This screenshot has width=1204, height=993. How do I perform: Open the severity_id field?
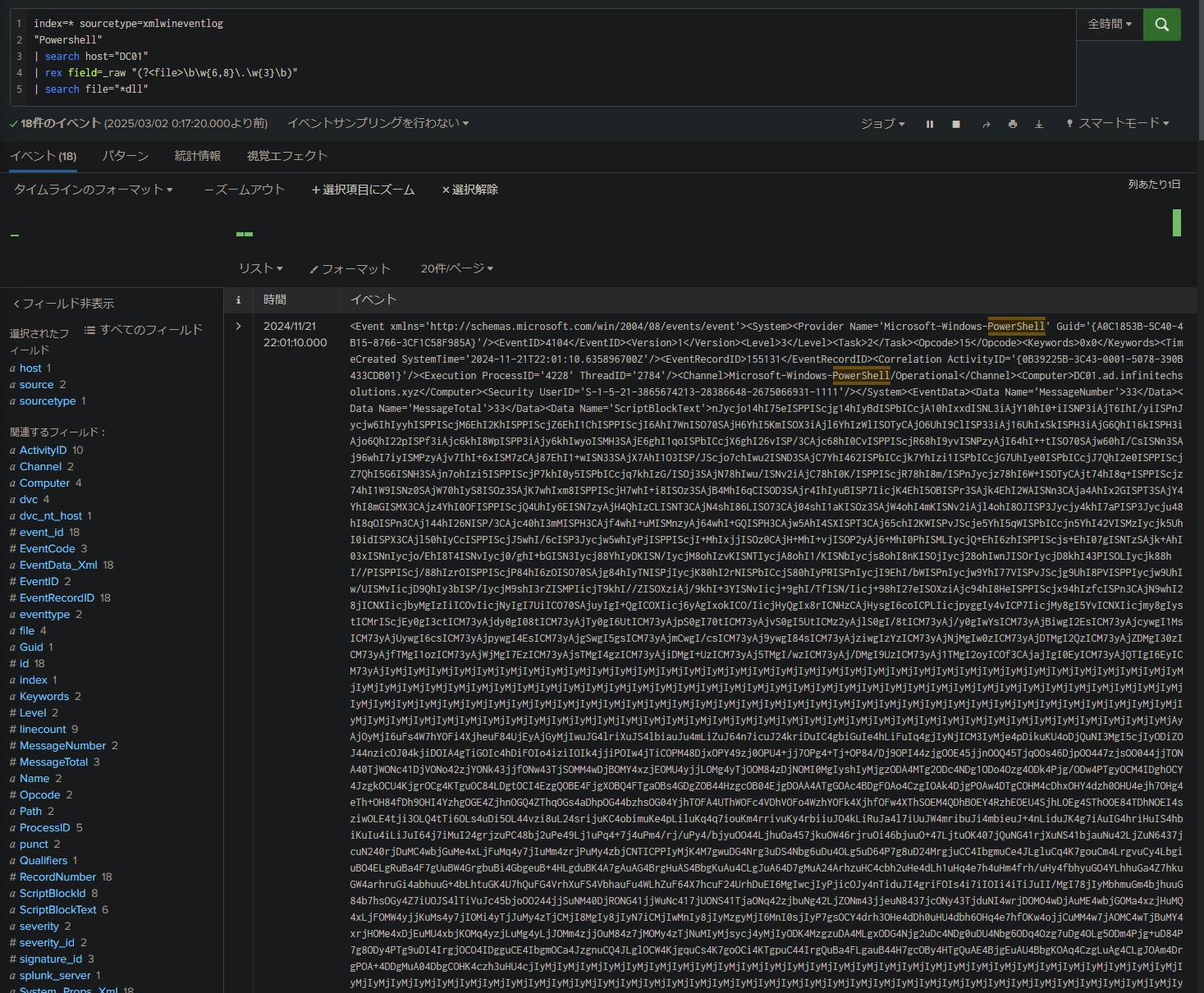tap(48, 943)
